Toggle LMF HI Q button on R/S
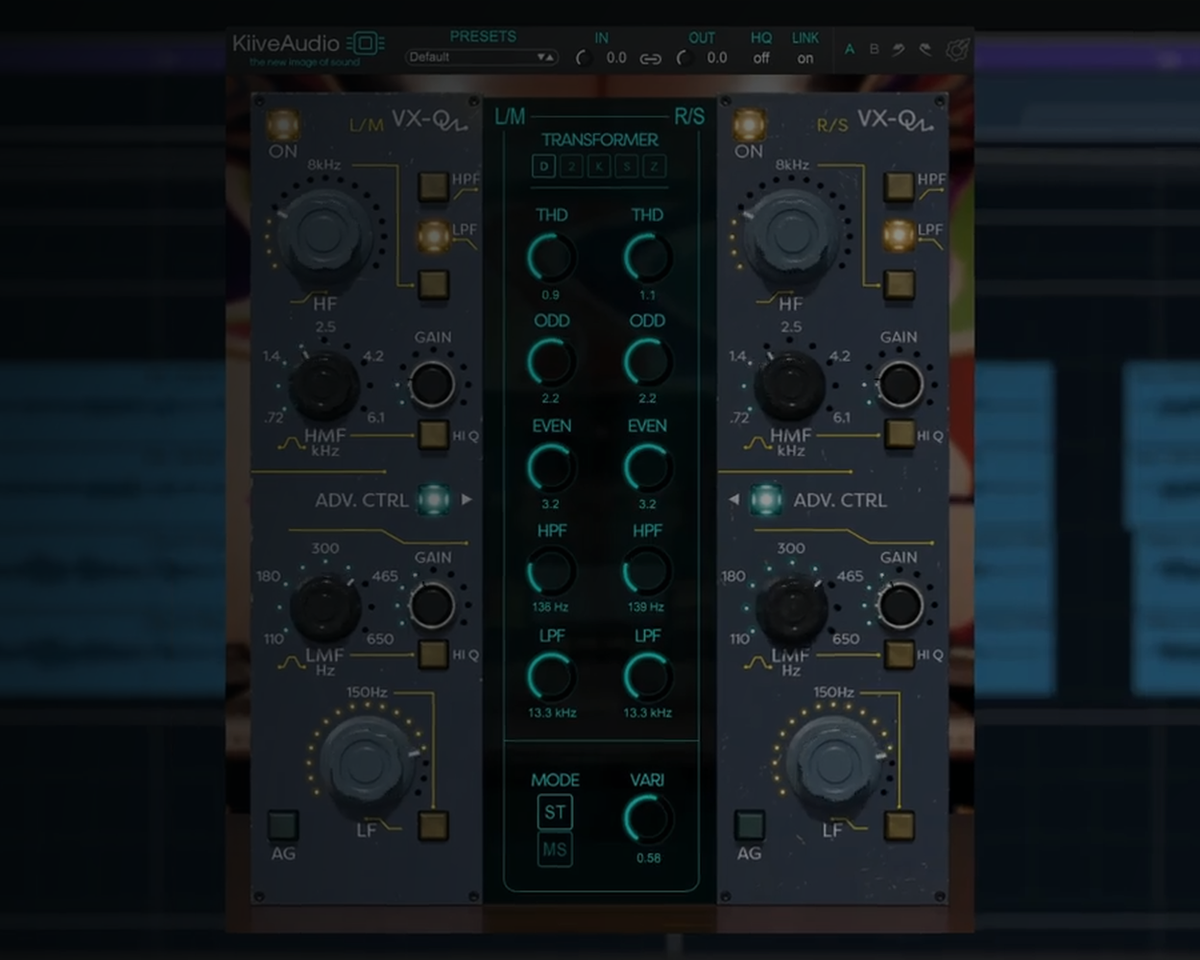 point(899,655)
